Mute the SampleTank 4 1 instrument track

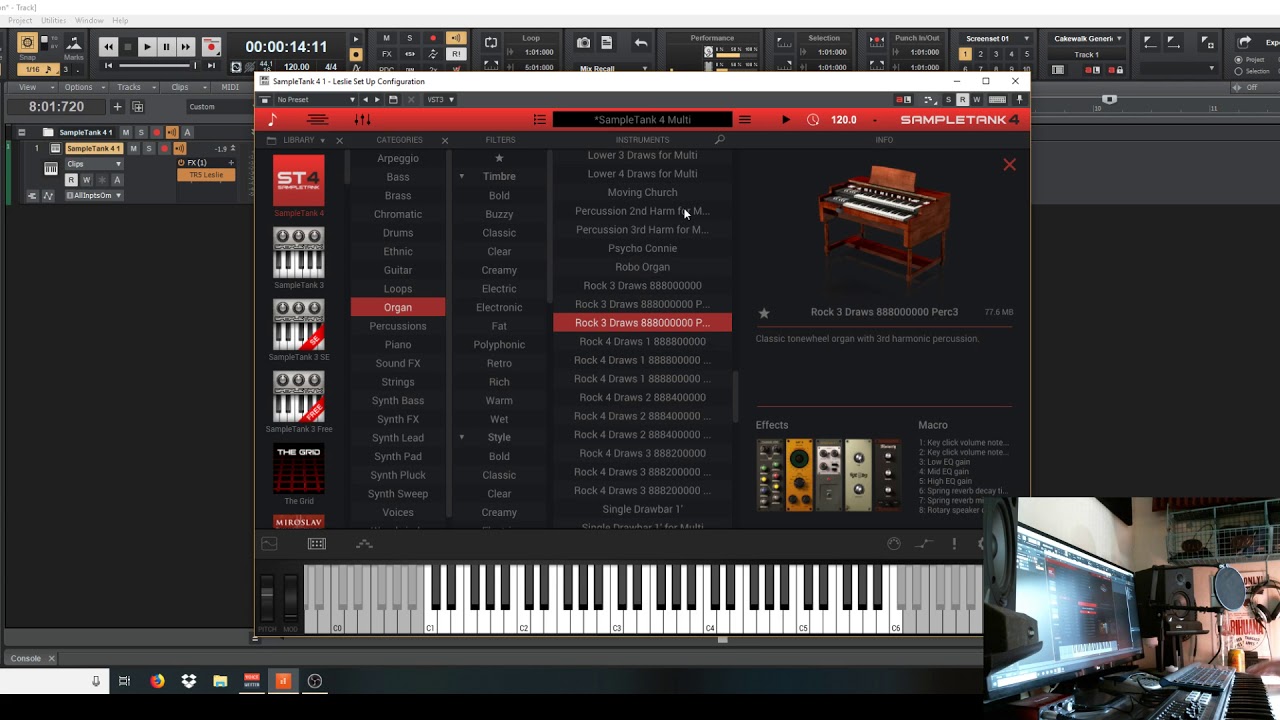(133, 148)
